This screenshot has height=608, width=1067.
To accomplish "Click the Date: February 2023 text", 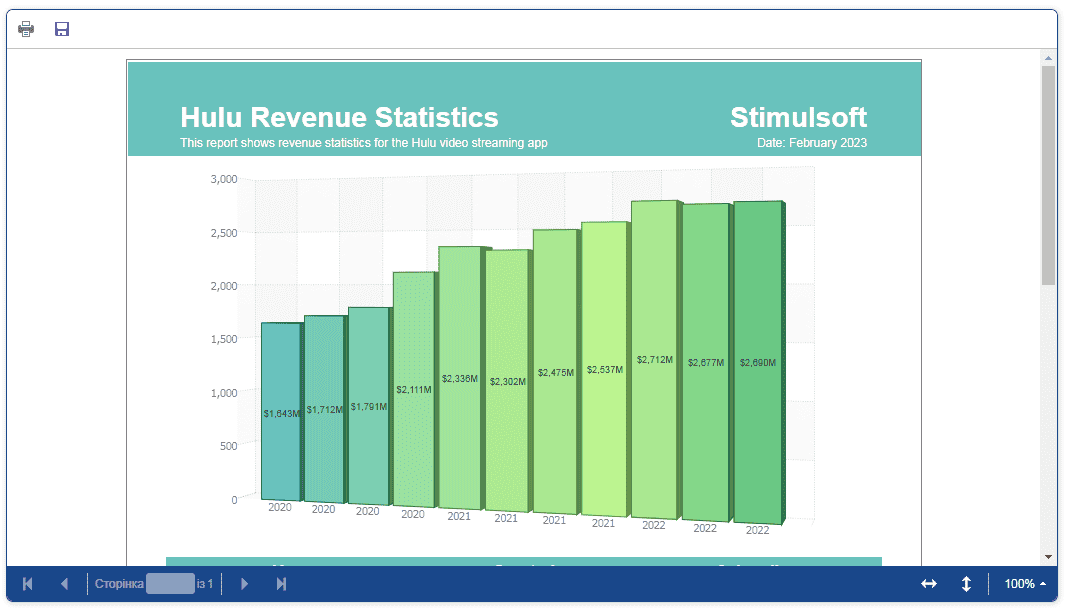I will [x=812, y=143].
